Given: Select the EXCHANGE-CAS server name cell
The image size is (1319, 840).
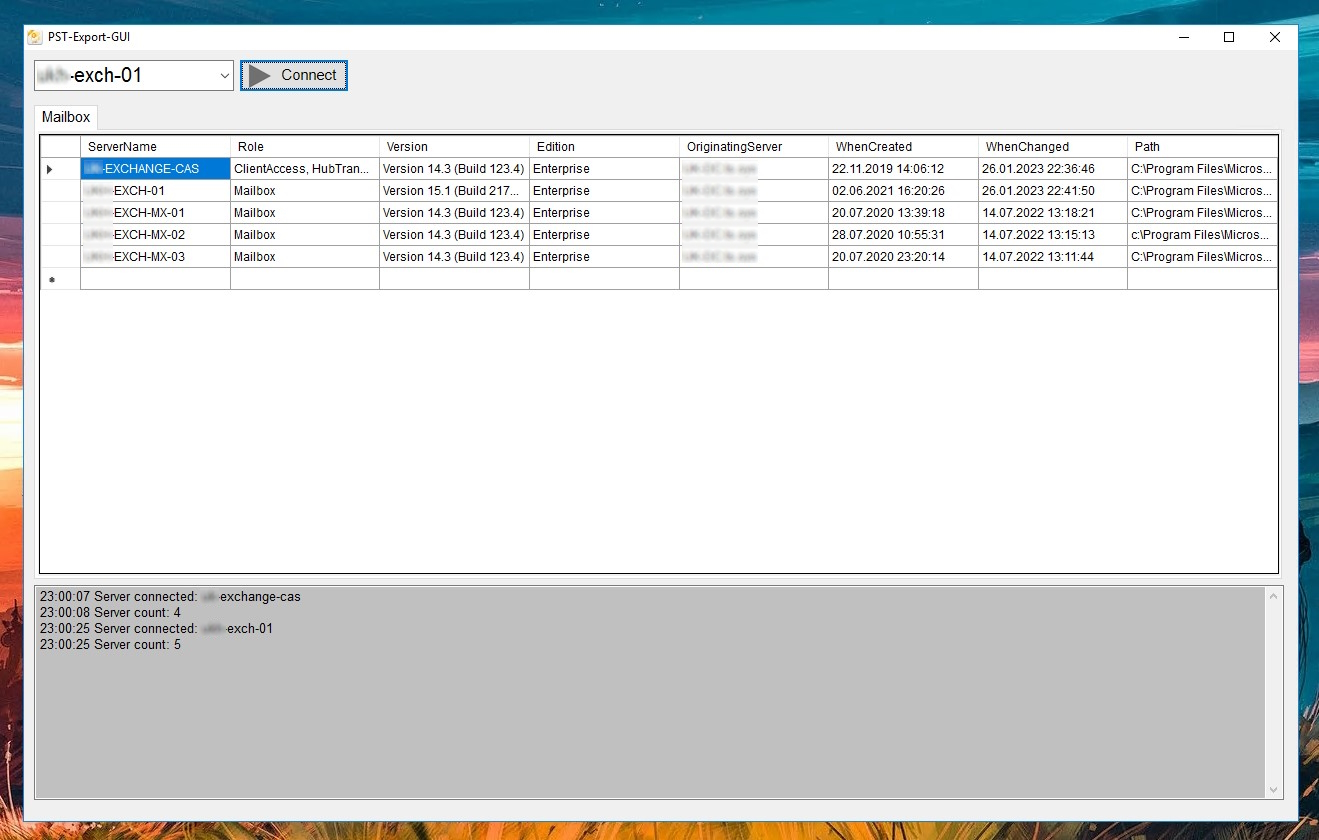Looking at the screenshot, I should 155,169.
